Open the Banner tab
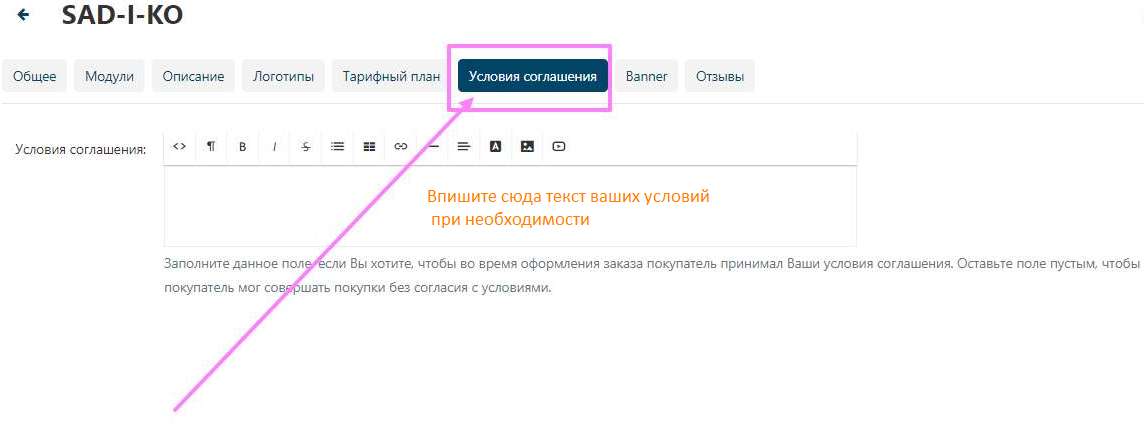1144x424 pixels. tap(646, 76)
